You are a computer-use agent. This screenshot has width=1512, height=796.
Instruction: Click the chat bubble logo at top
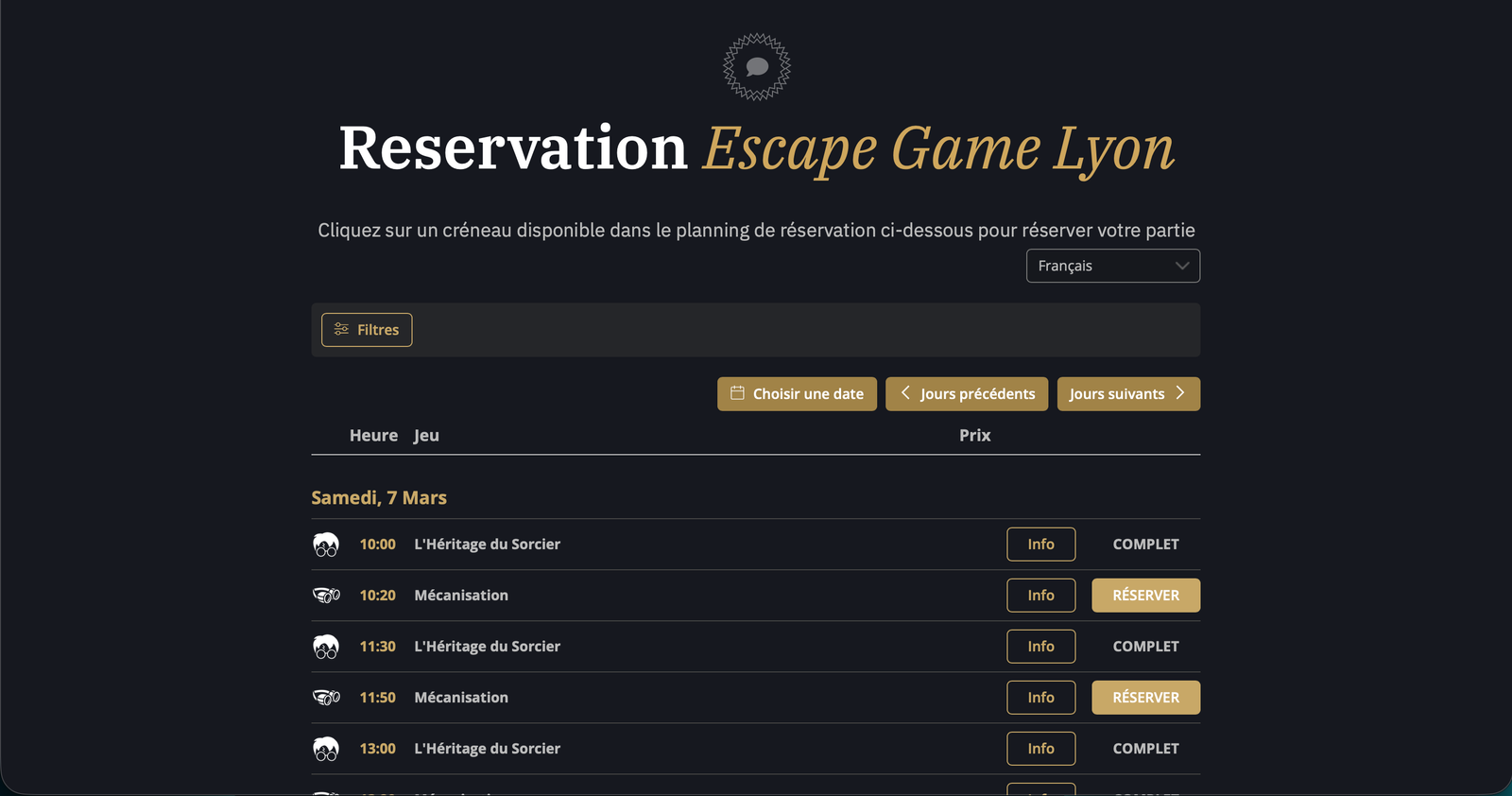[756, 67]
